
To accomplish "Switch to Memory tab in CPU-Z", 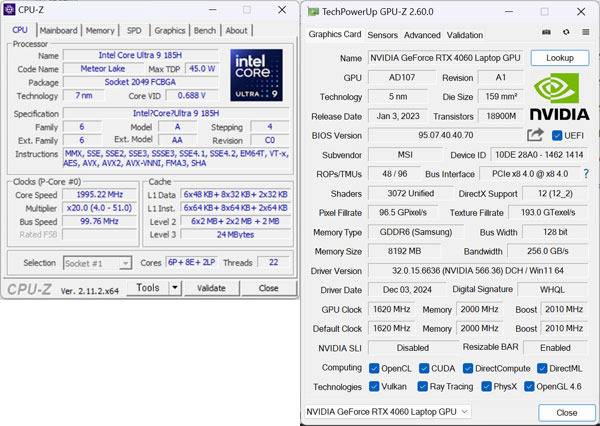I will click(x=100, y=31).
